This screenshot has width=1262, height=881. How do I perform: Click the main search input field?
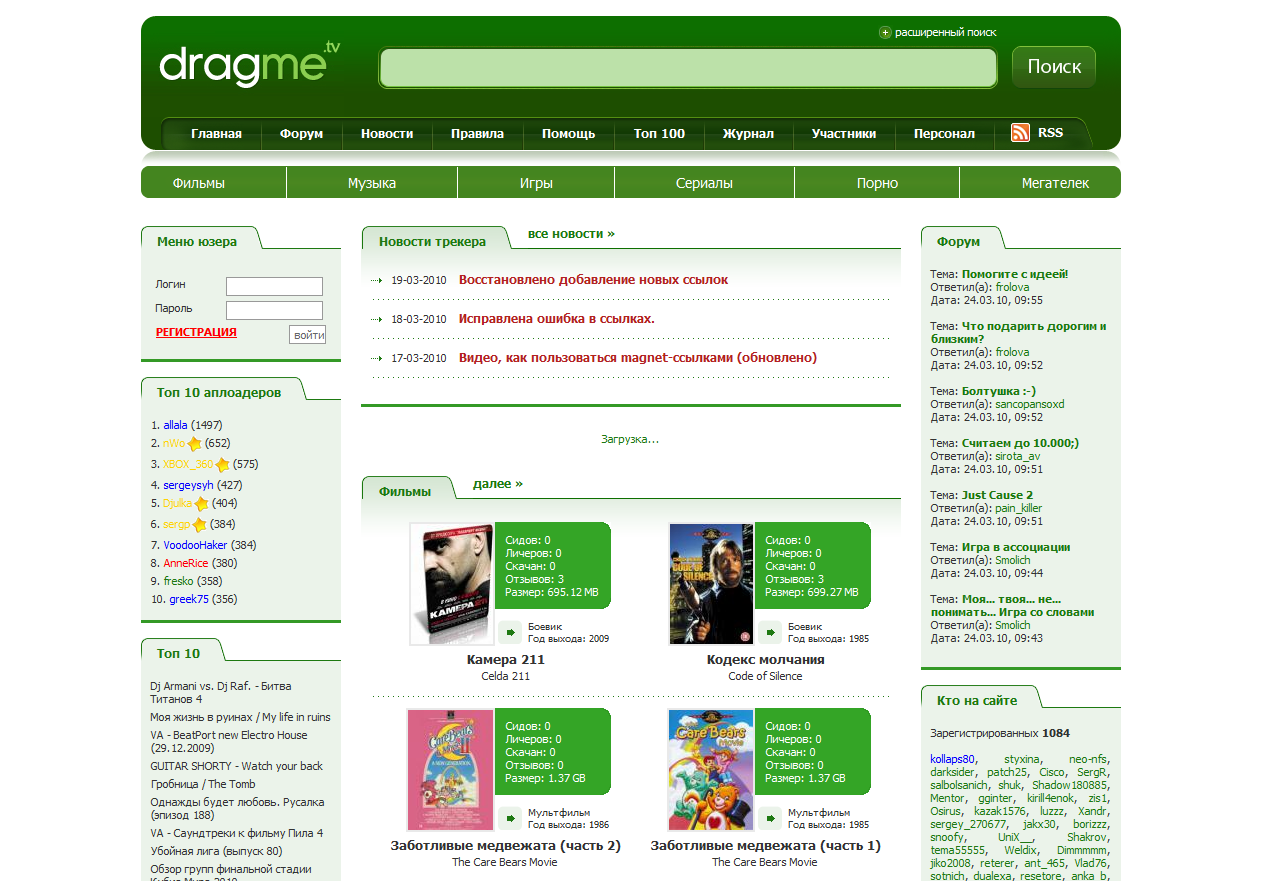[x=688, y=68]
